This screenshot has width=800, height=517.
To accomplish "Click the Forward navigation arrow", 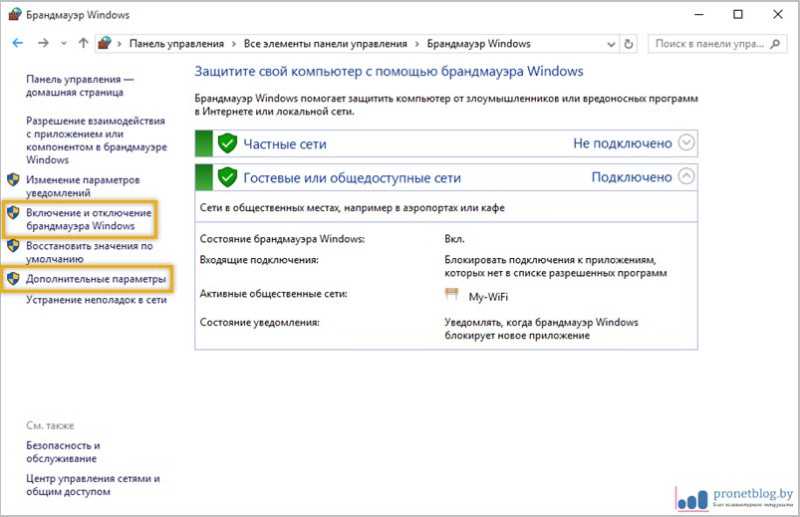I will coord(43,43).
